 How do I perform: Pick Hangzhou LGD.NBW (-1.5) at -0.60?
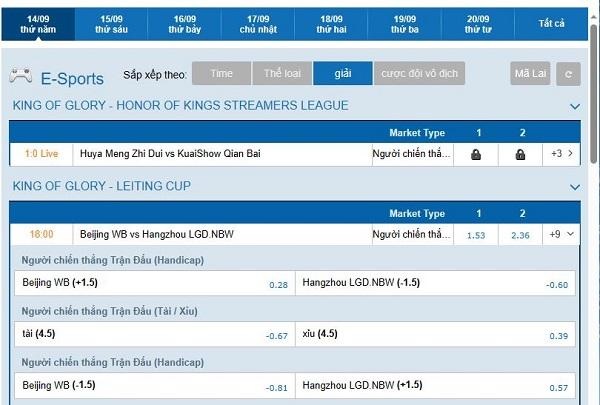[437, 283]
